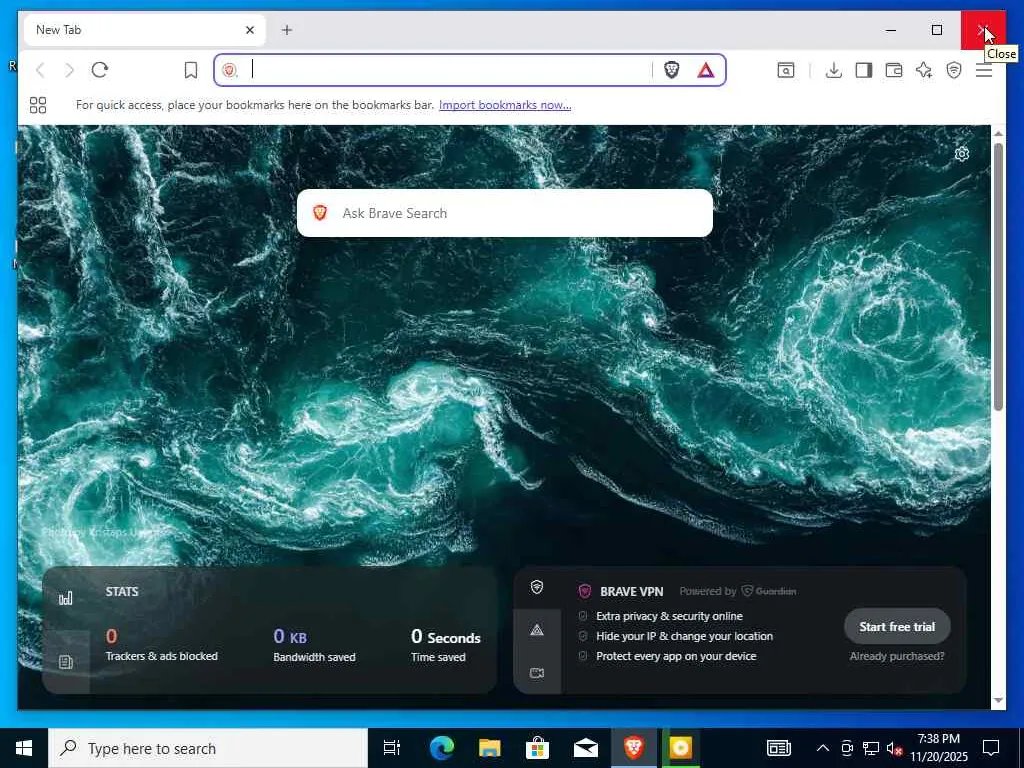The height and width of the screenshot is (768, 1024).
Task: Open Task View on the taskbar
Action: pyautogui.click(x=392, y=748)
